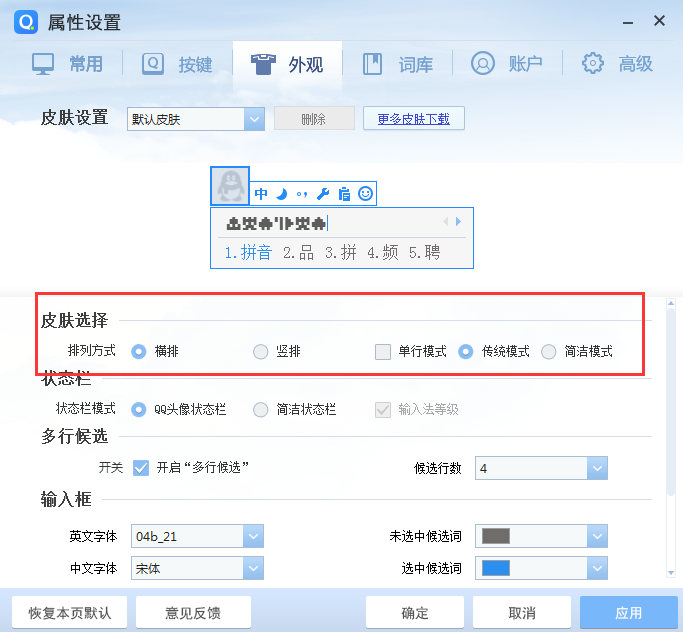Click the wrench settings icon in preview
Screen dimensions: 683x632
[322, 194]
